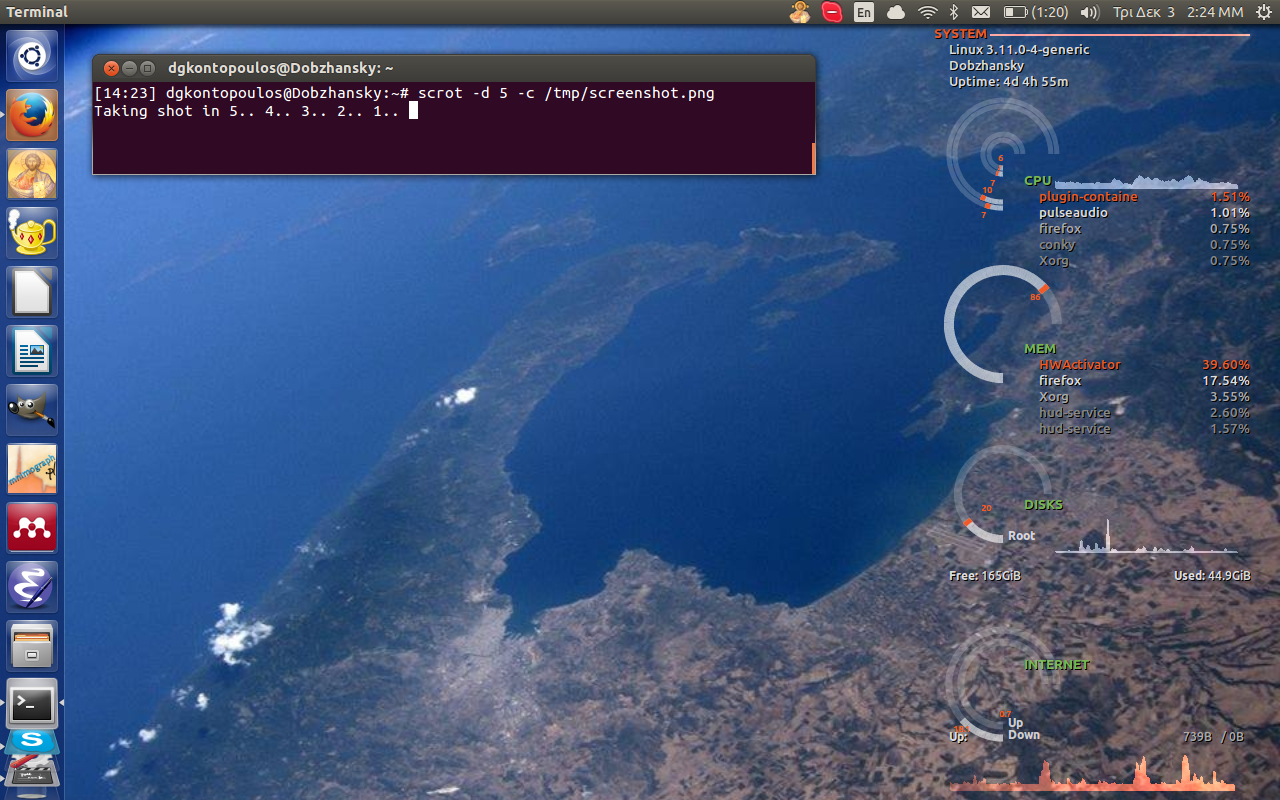Launch Emacs from the launcher
This screenshot has width=1280, height=800.
pyautogui.click(x=32, y=587)
